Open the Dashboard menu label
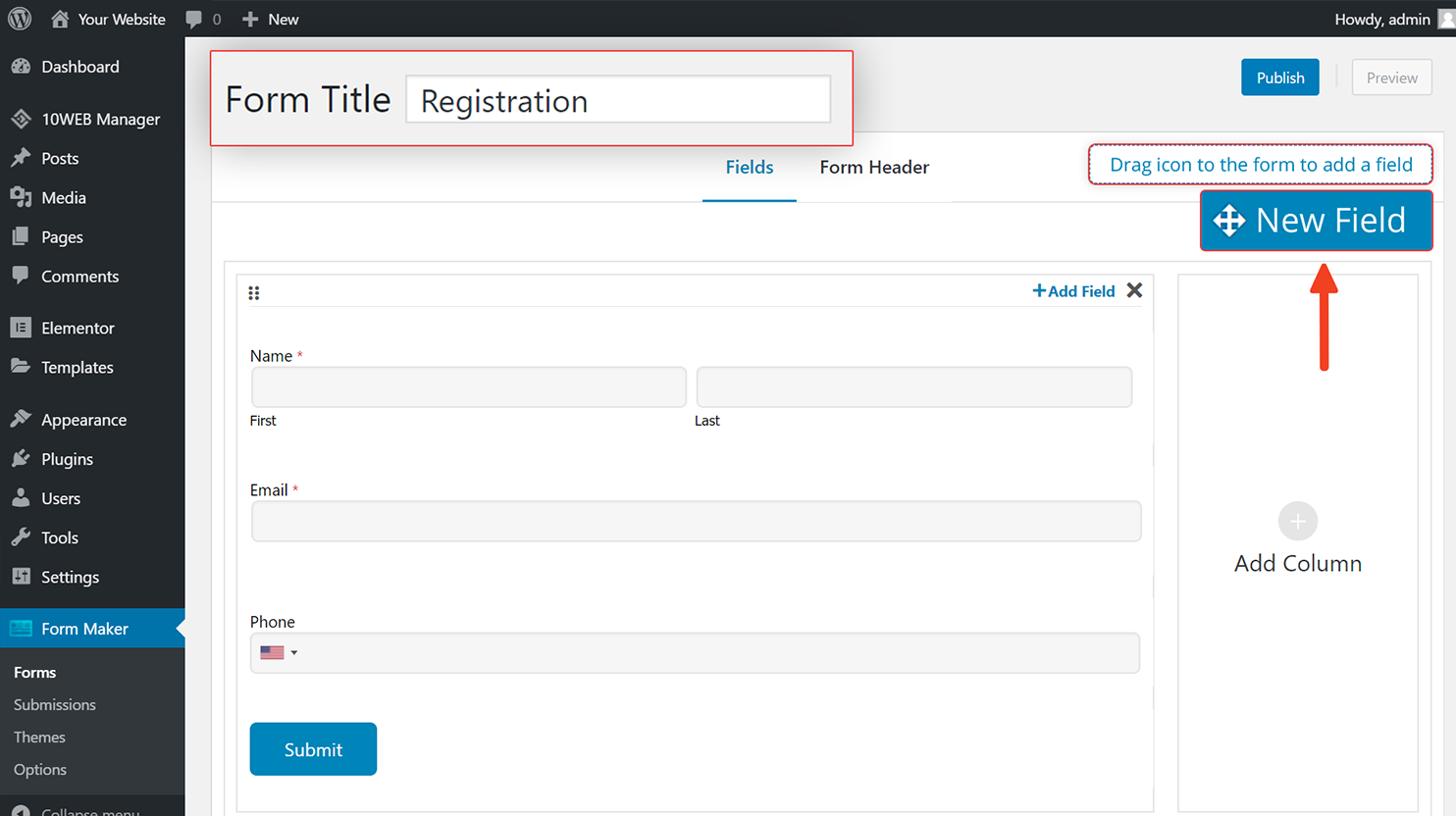 tap(80, 67)
